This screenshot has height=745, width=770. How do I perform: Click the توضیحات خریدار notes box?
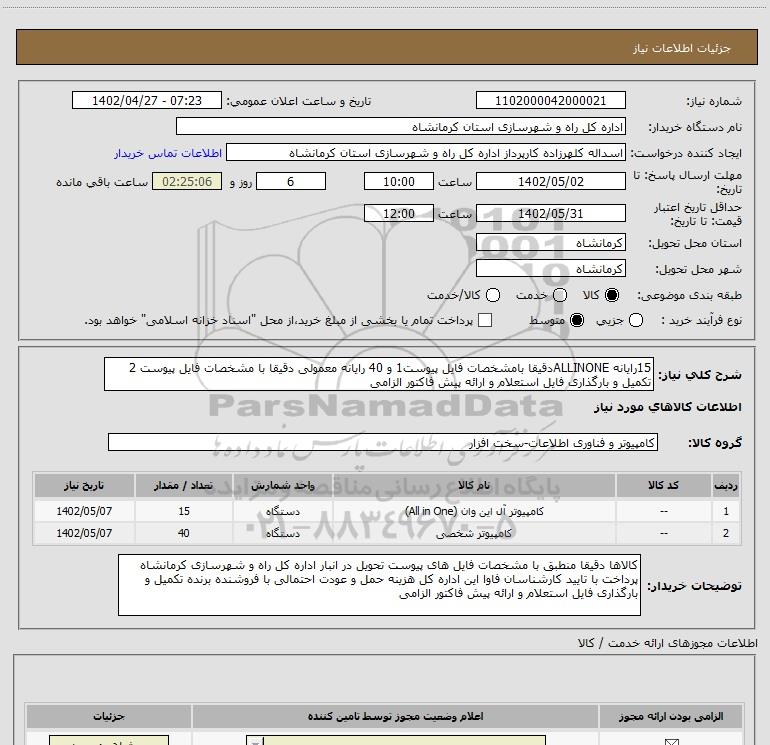click(x=379, y=585)
